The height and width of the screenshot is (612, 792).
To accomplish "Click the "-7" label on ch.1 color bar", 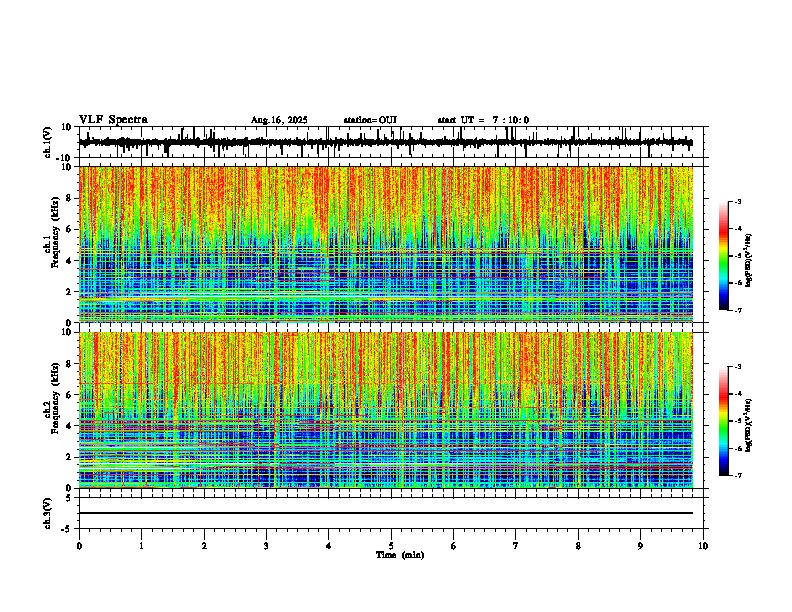I will (x=737, y=310).
